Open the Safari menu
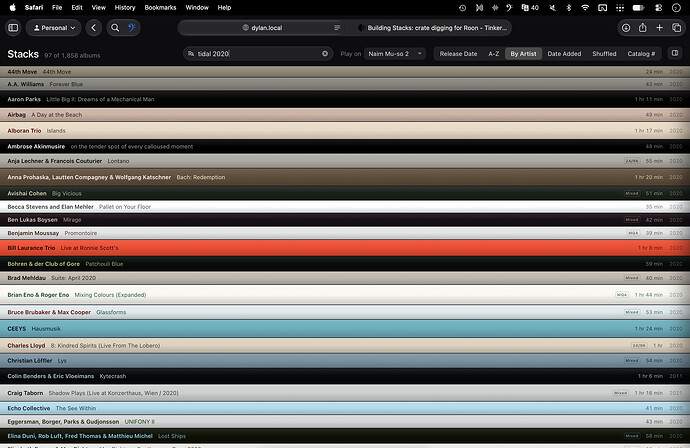Viewport: 690px width, 448px height. (34, 7)
